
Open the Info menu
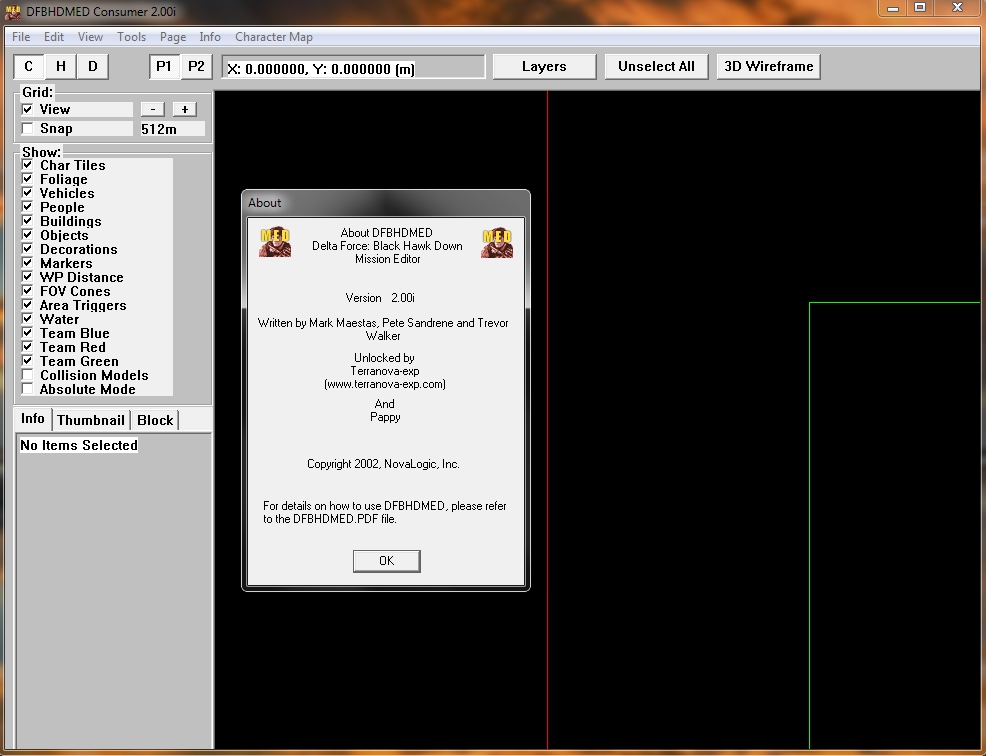(x=210, y=36)
